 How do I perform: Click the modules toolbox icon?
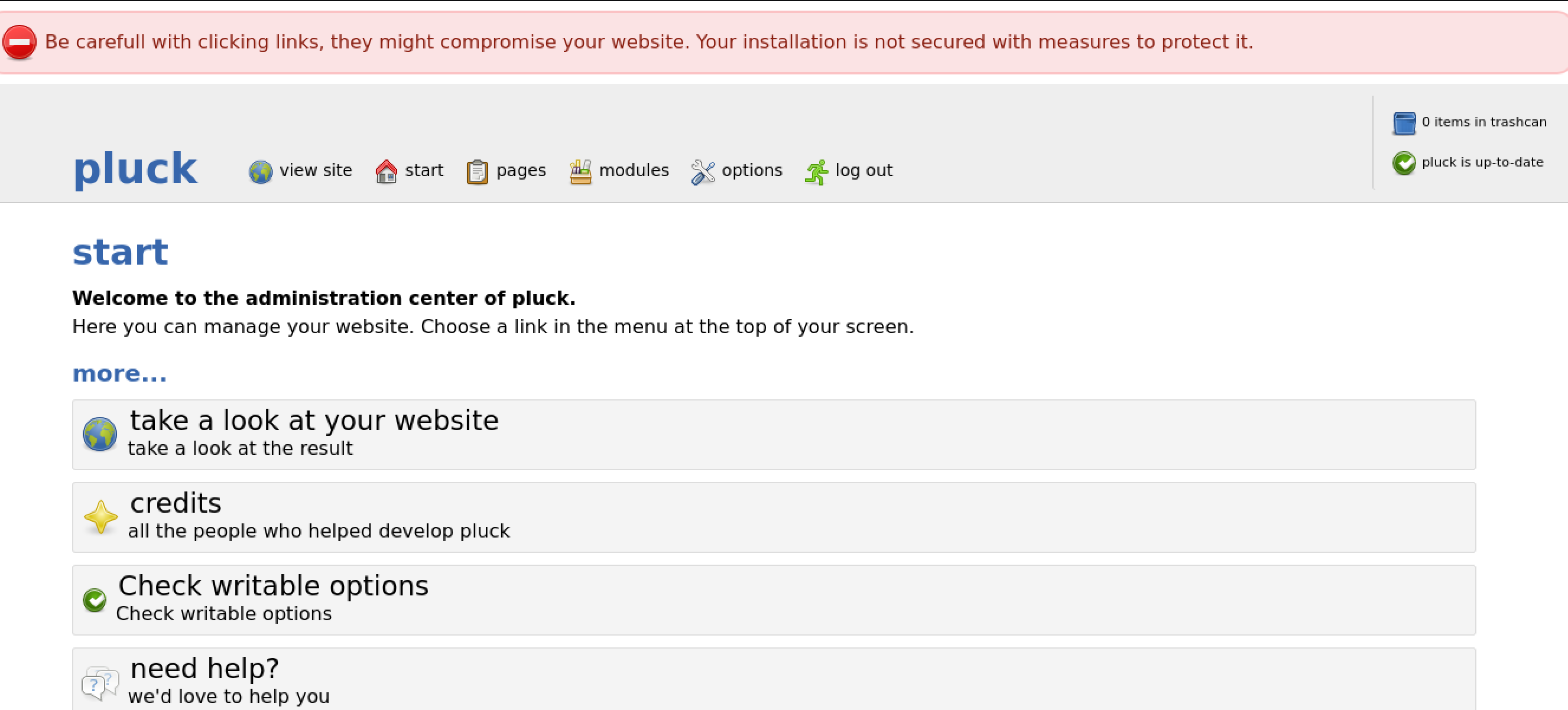[x=580, y=171]
